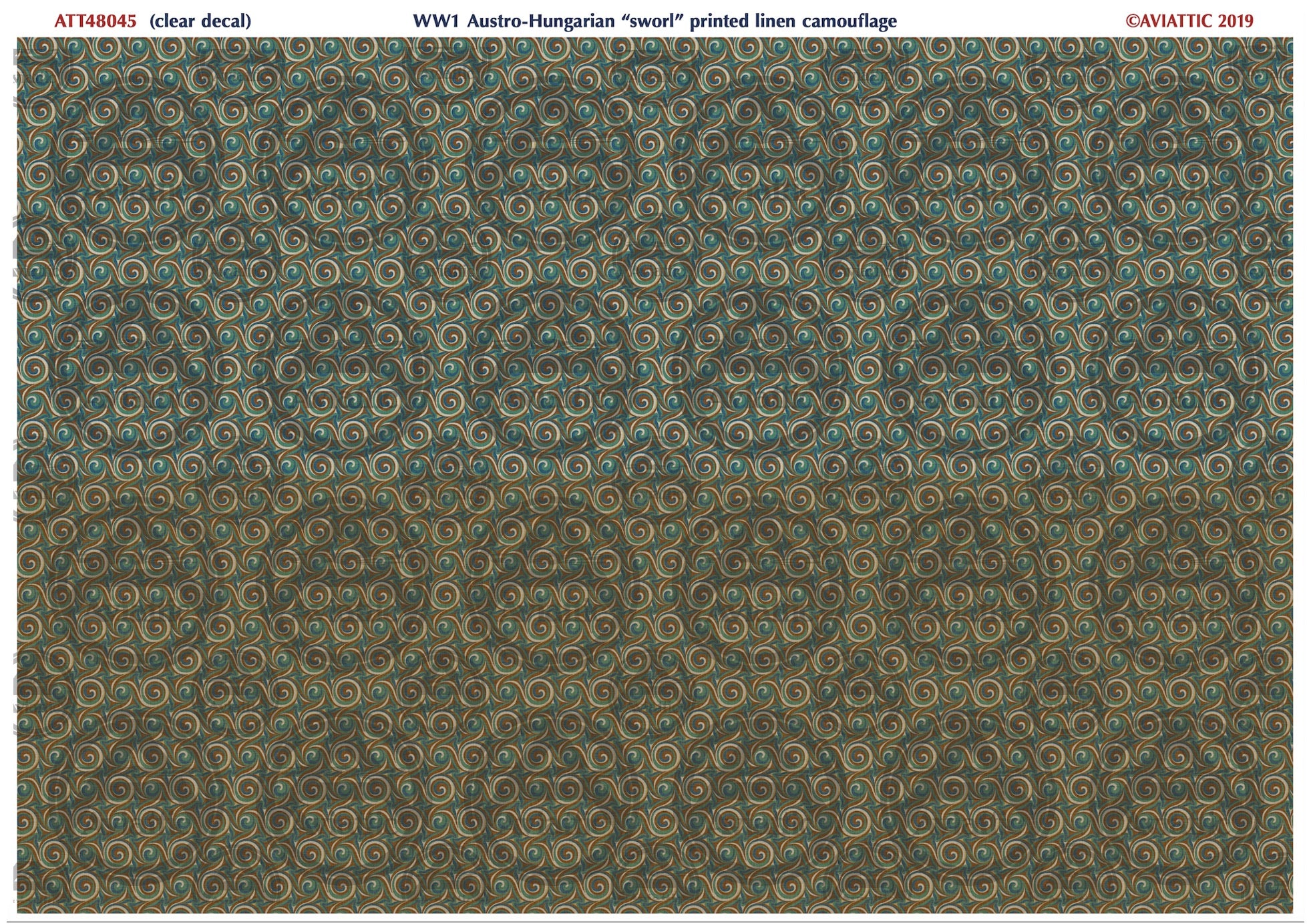Click the word "AVIATTIC" brand name
This screenshot has width=1307, height=924.
[1176, 21]
